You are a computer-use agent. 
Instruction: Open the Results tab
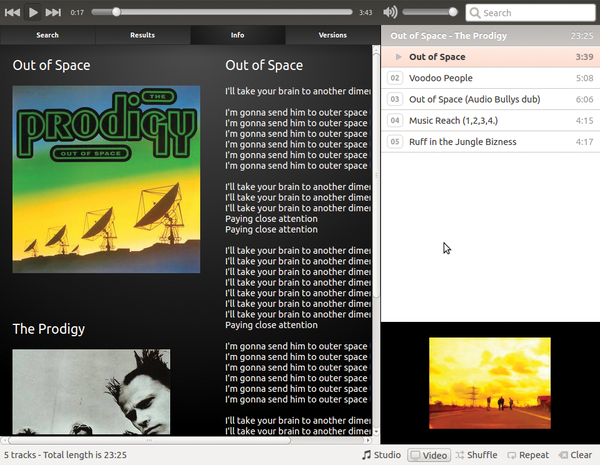[142, 35]
